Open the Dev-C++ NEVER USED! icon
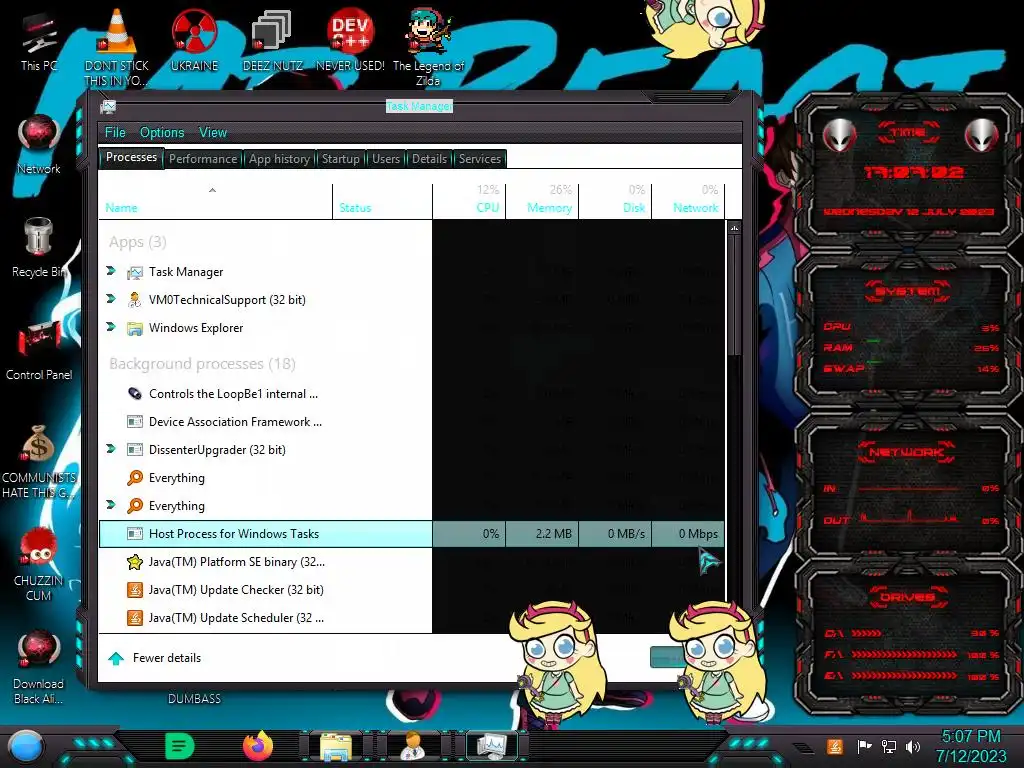 click(350, 40)
